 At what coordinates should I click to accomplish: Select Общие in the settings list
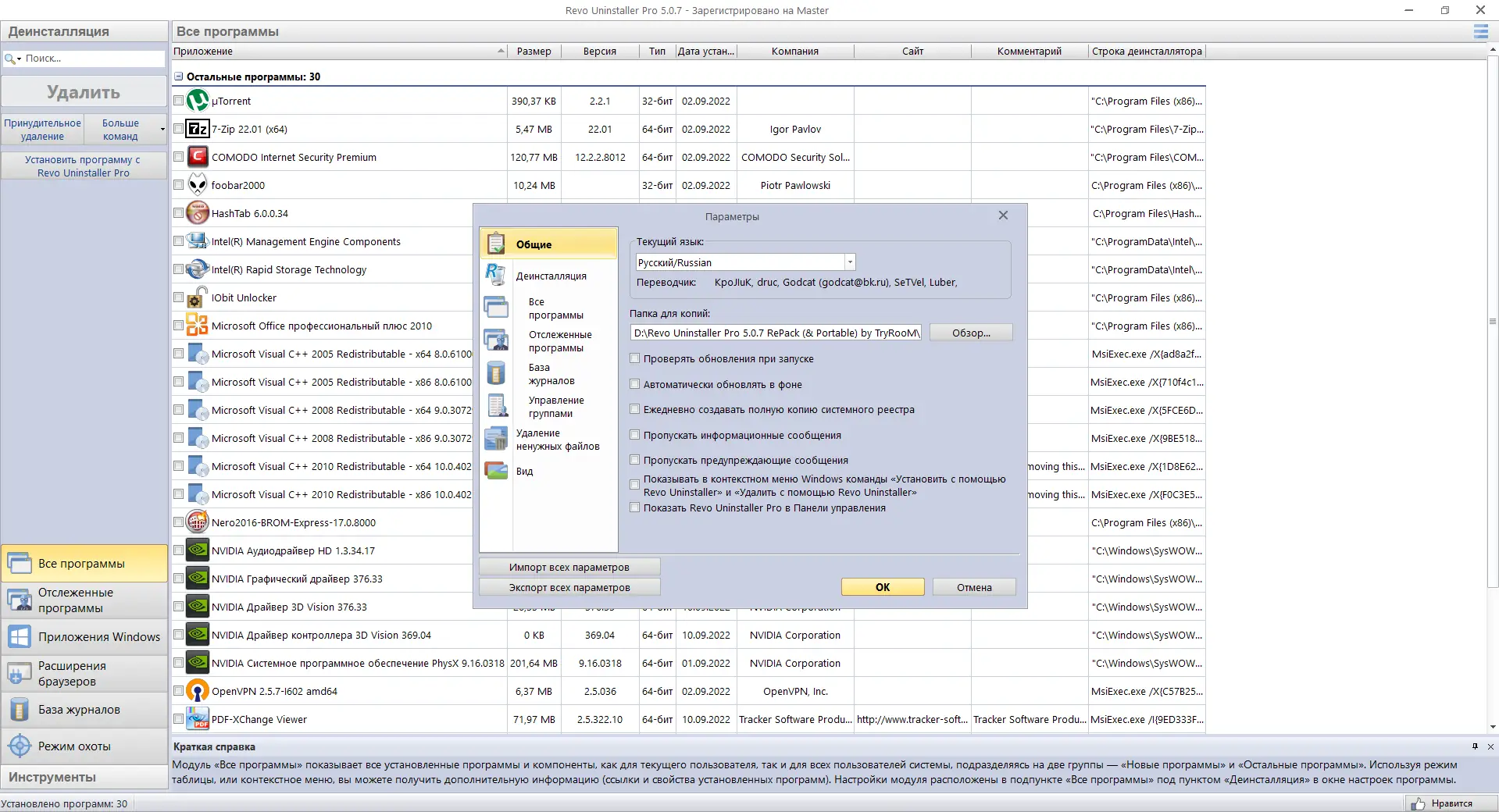coord(548,244)
